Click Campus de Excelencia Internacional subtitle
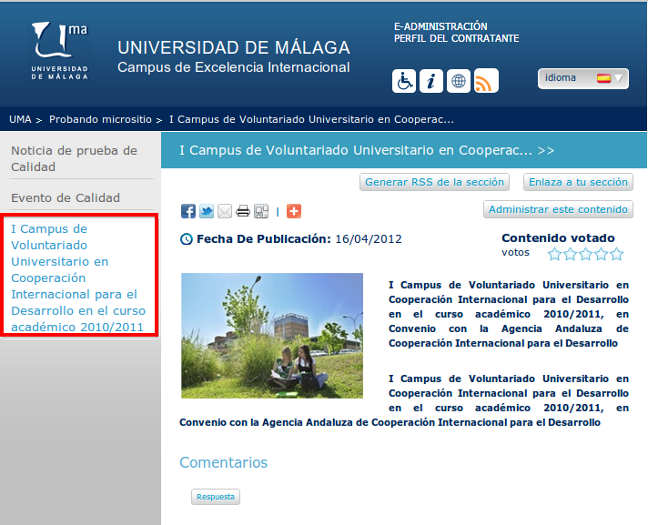The height and width of the screenshot is (525, 648). 233,67
